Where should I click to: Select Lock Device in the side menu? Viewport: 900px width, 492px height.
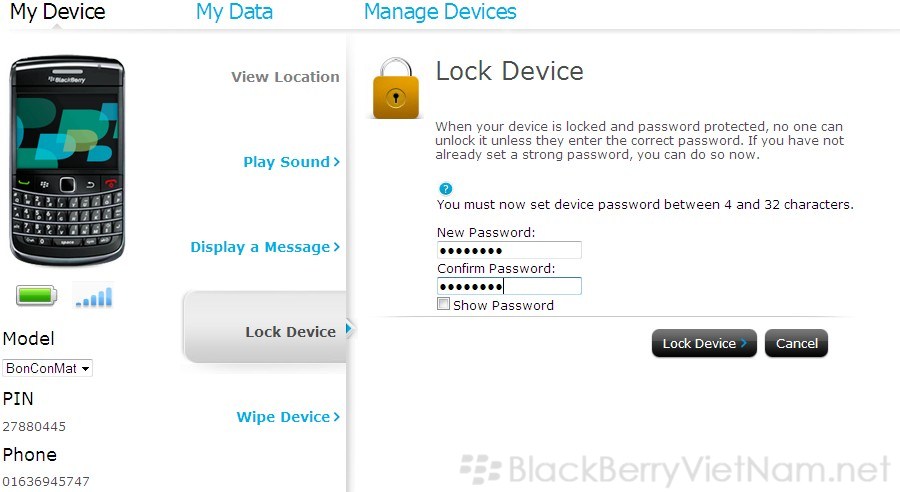point(290,332)
